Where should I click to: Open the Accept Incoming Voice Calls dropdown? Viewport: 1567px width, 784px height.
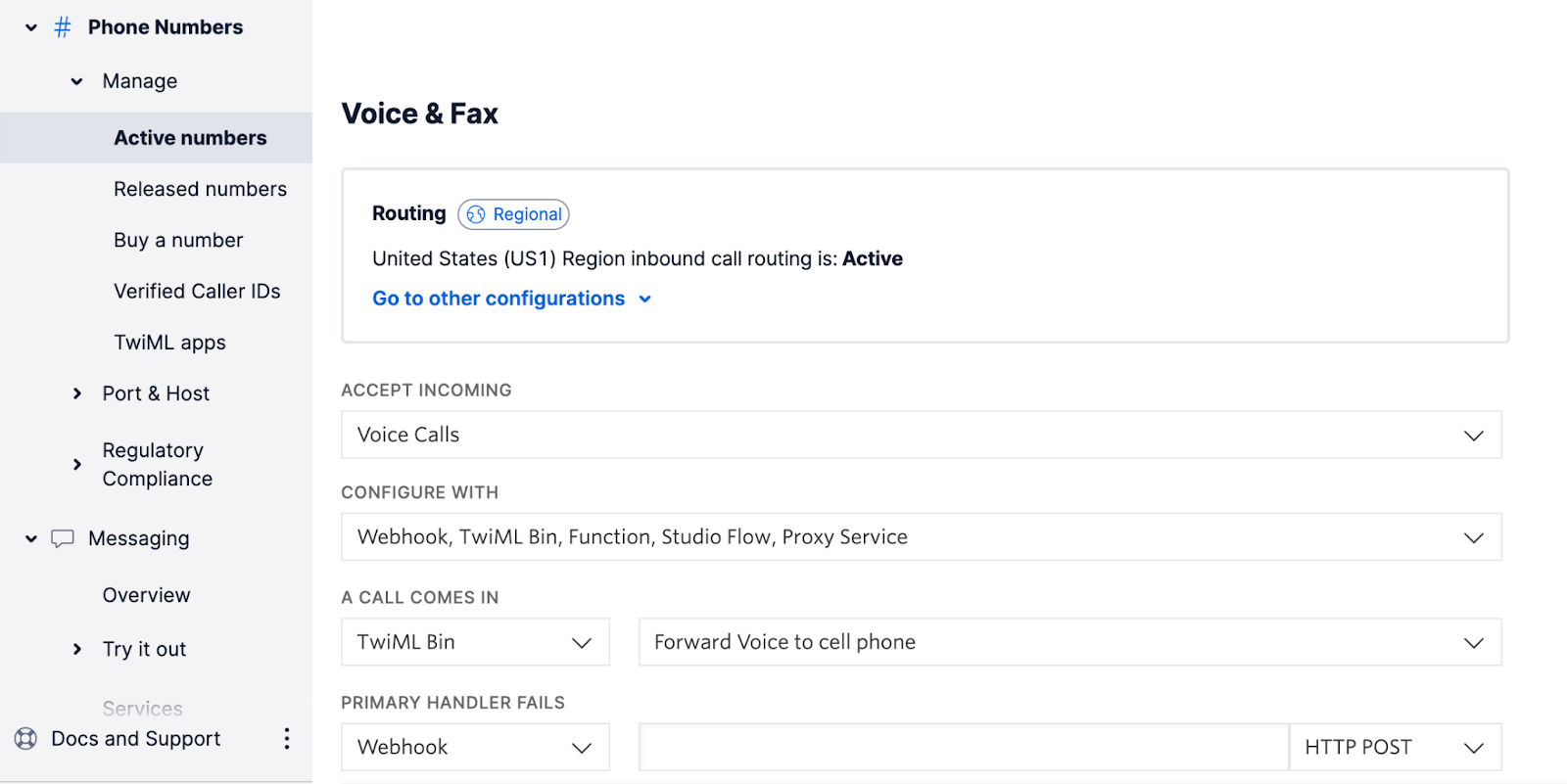click(921, 435)
